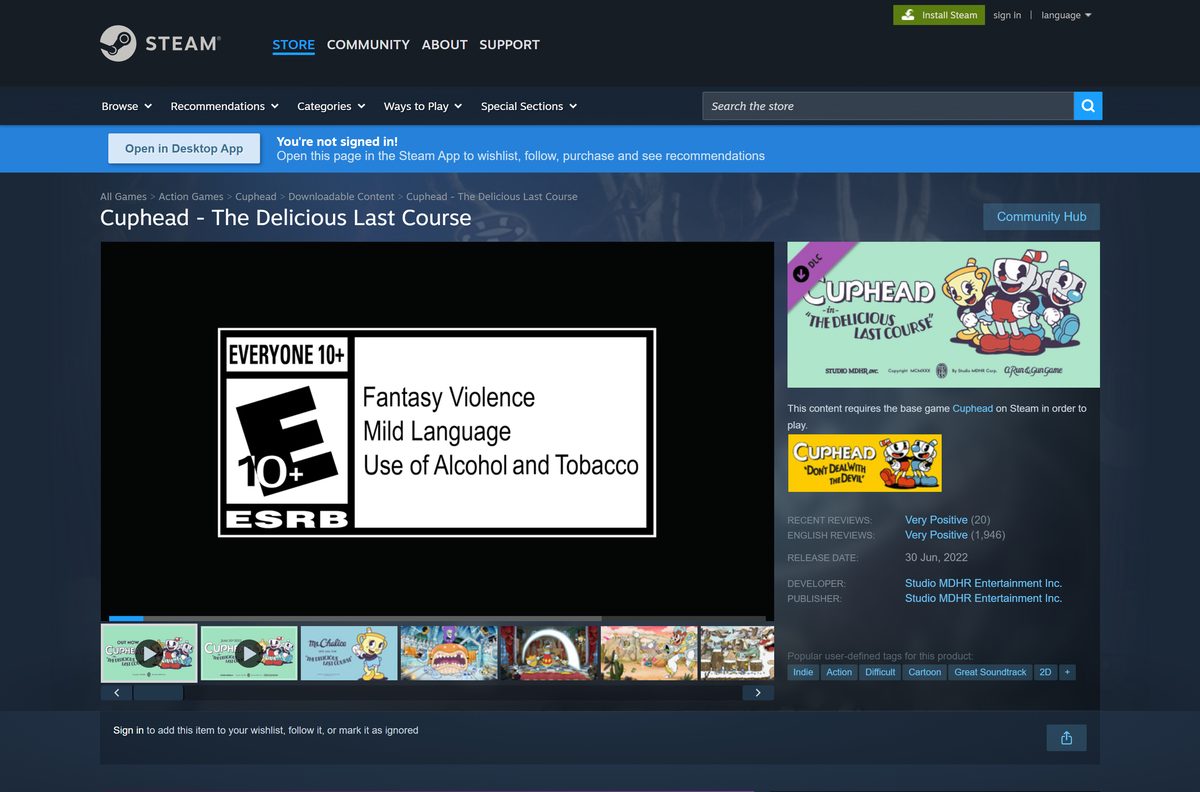Viewport: 1200px width, 792px height.
Task: Open the Cuphead base game banner
Action: click(x=864, y=462)
